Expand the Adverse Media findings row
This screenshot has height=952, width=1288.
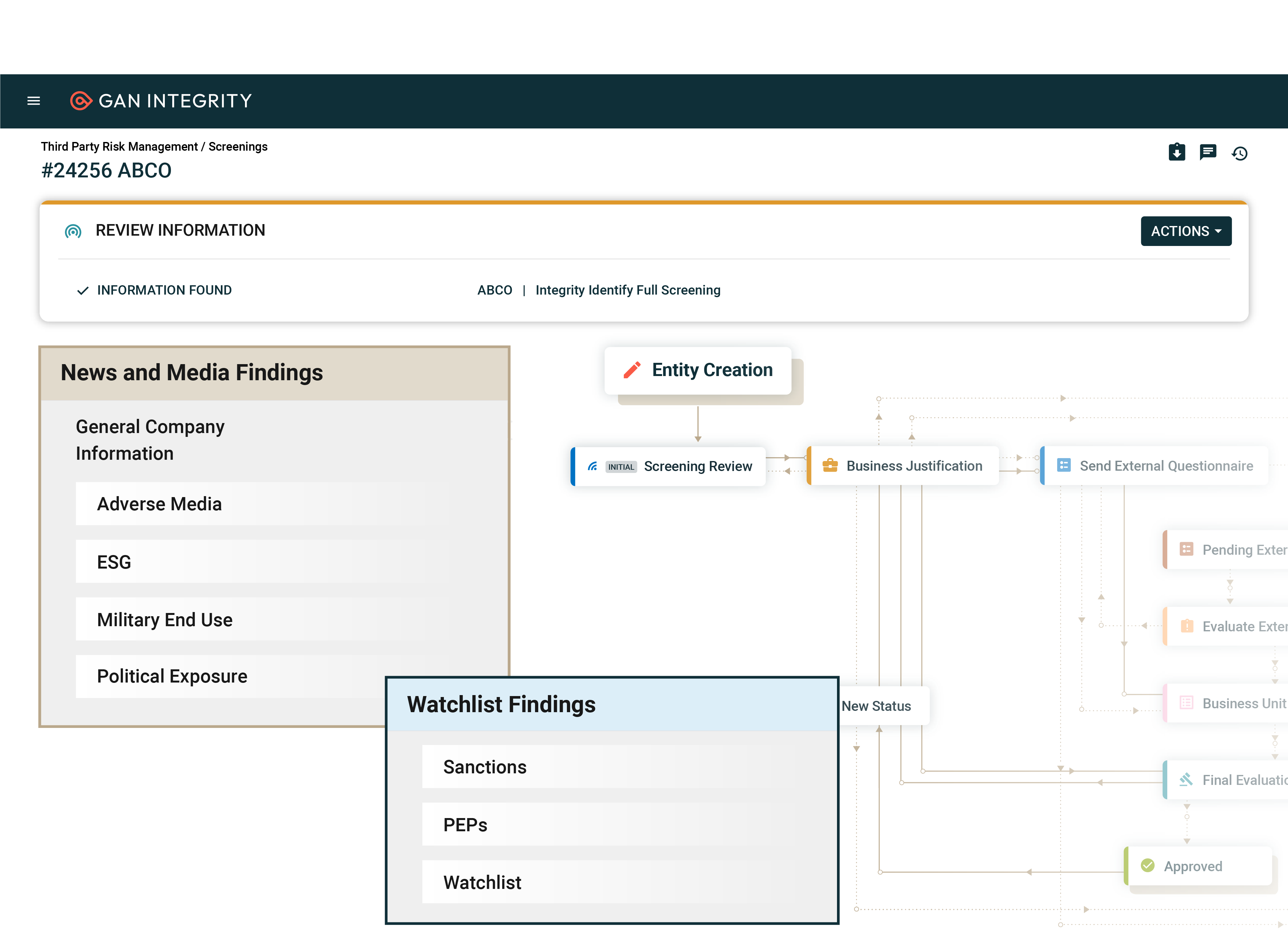tap(159, 503)
